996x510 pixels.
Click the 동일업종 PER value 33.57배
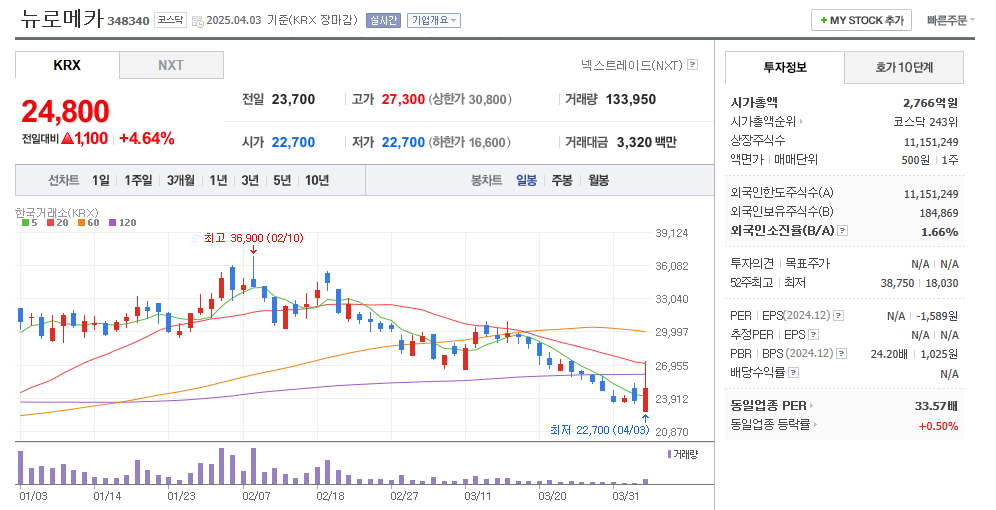click(936, 406)
